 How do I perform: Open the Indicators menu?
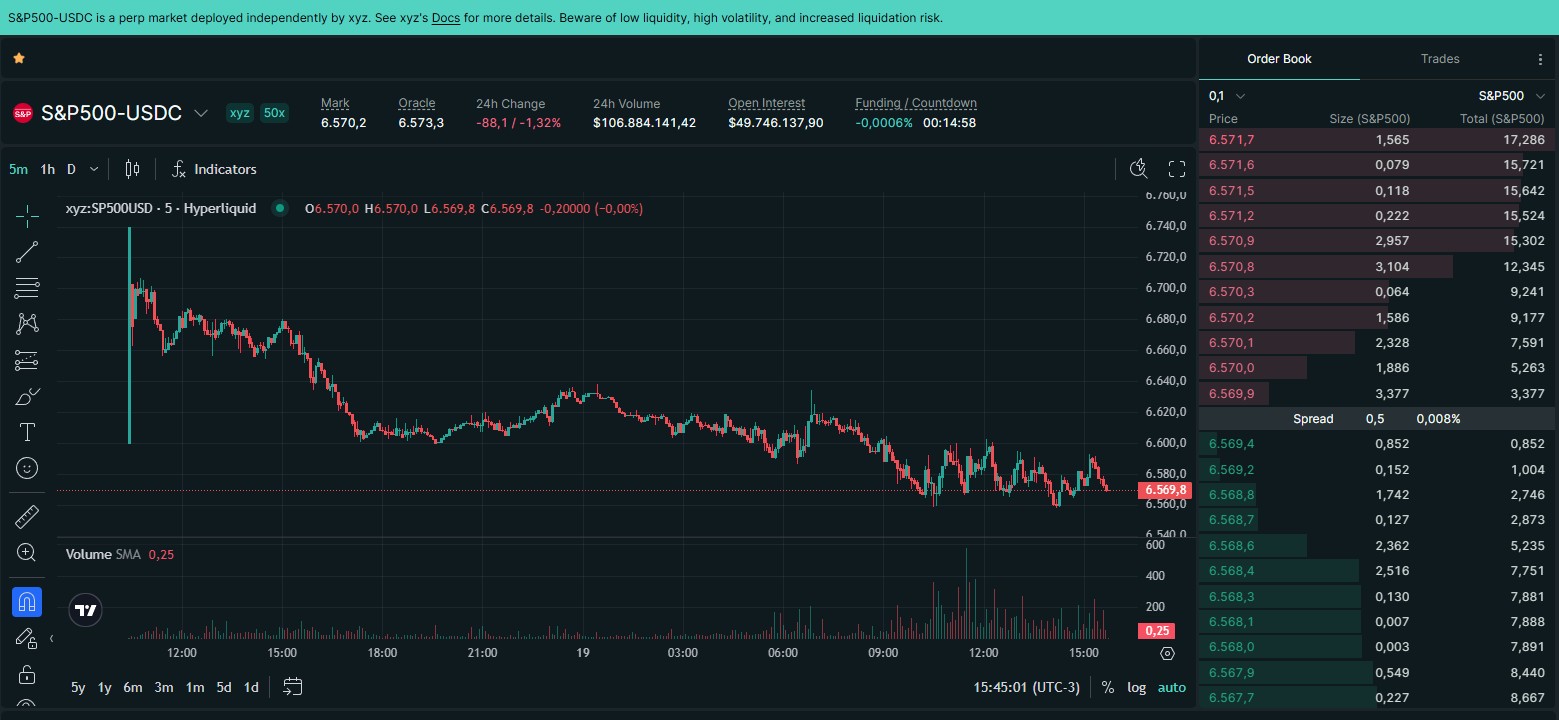click(214, 169)
